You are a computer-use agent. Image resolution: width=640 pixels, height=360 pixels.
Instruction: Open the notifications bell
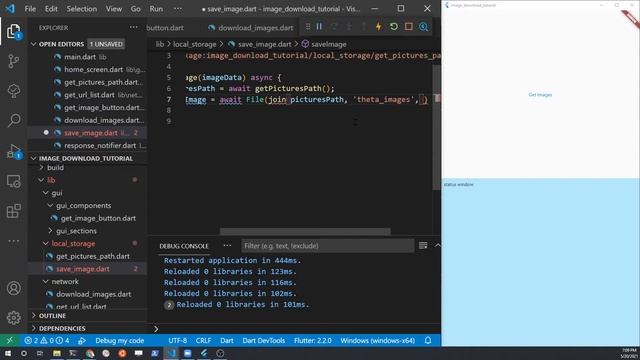[x=428, y=340]
